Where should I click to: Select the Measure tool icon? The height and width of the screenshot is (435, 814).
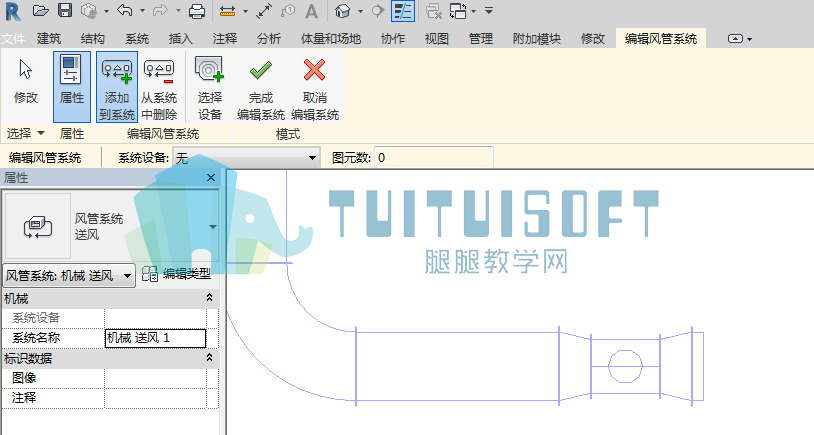(x=227, y=11)
